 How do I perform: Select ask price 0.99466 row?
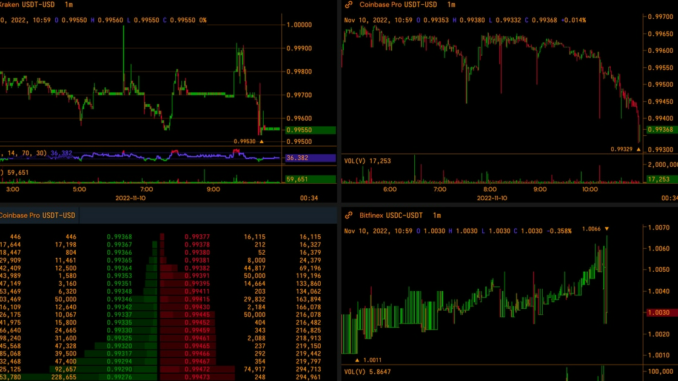point(197,354)
